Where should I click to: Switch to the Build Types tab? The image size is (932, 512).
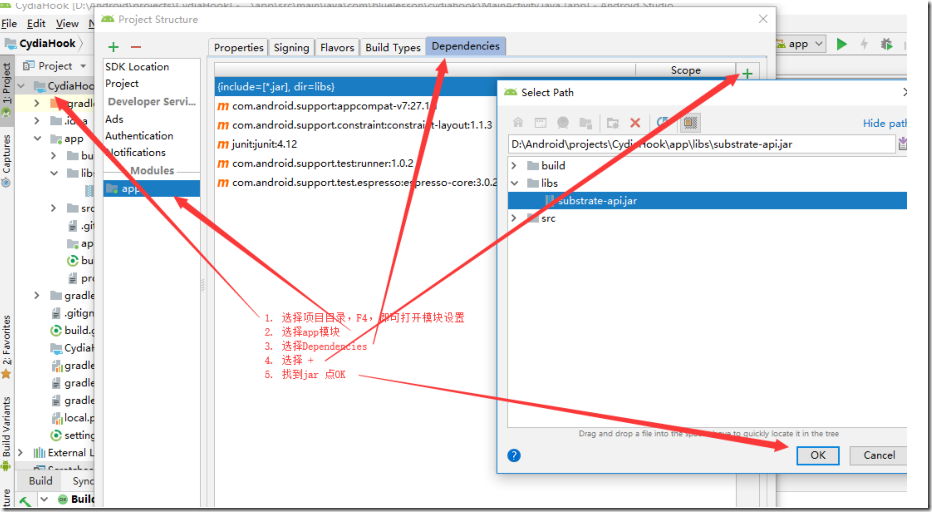pyautogui.click(x=393, y=48)
